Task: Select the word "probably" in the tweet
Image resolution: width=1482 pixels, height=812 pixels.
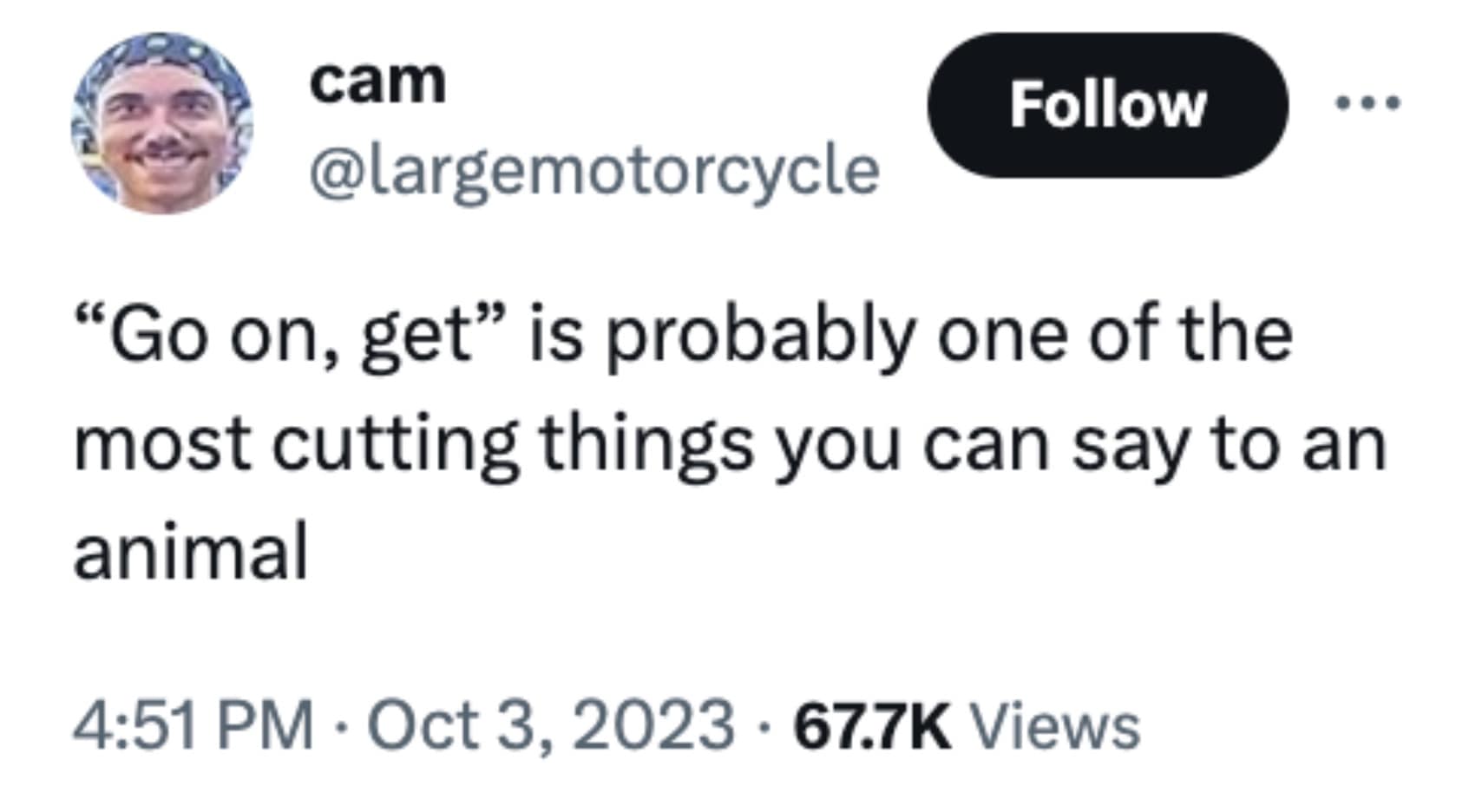Action: tap(760, 337)
